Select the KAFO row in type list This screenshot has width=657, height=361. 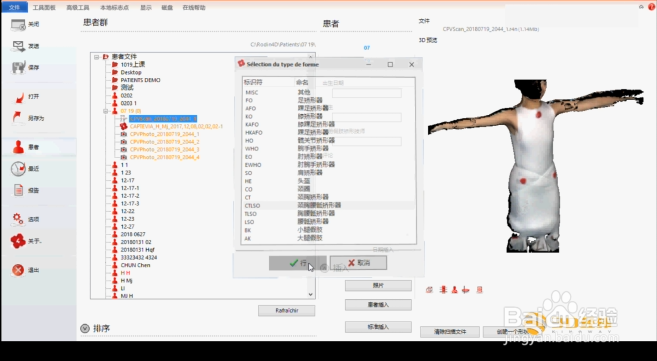328,125
